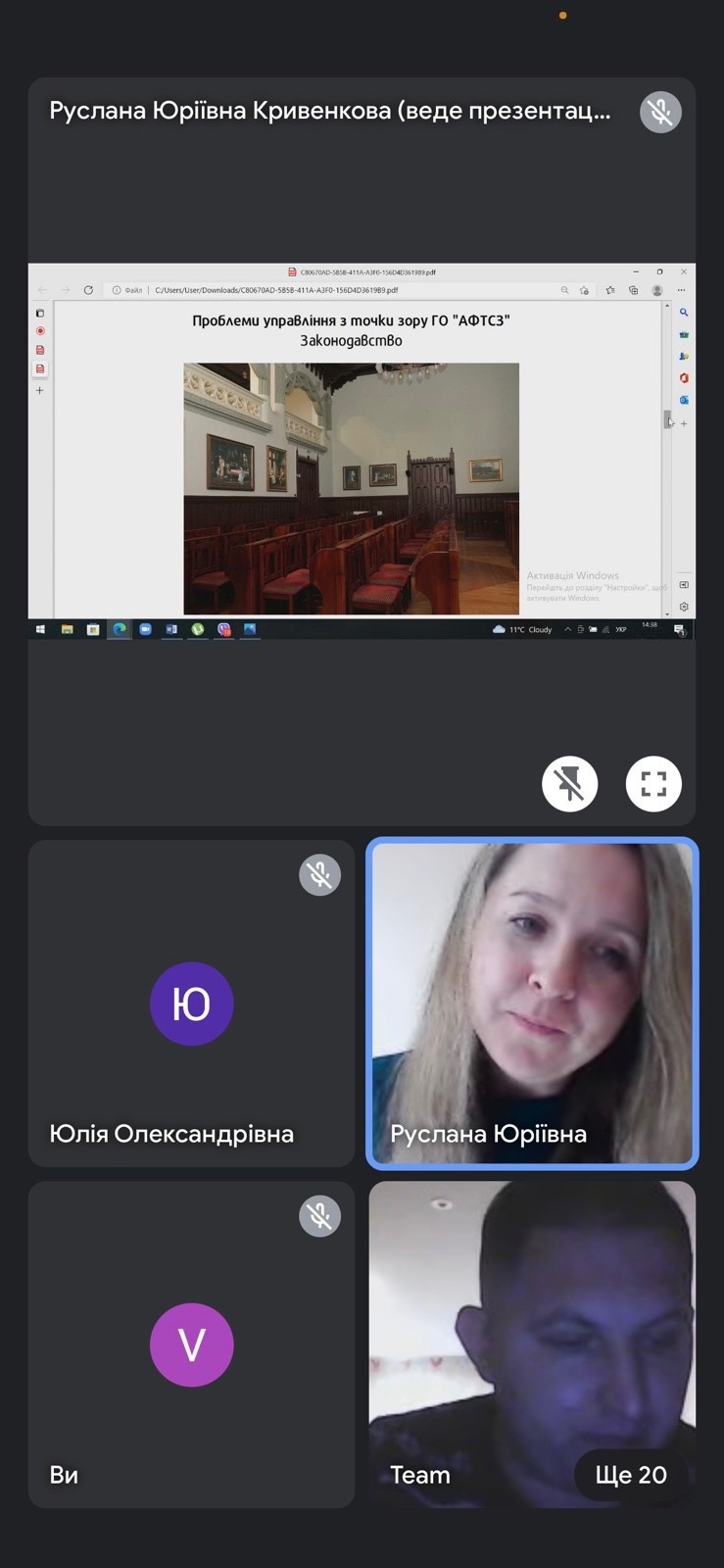Open fullscreen view of the shared presentation
724x1568 pixels.
click(653, 784)
